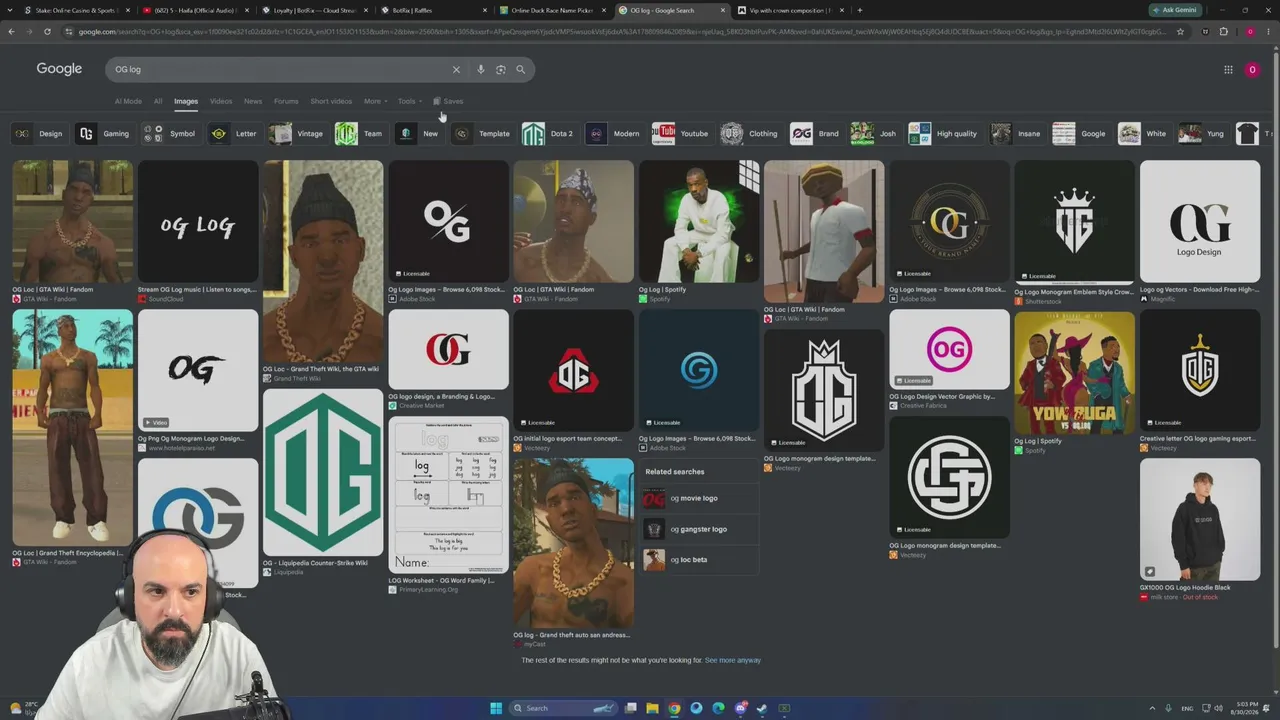
Task: Switch to the Short videos tab
Action: pos(331,101)
